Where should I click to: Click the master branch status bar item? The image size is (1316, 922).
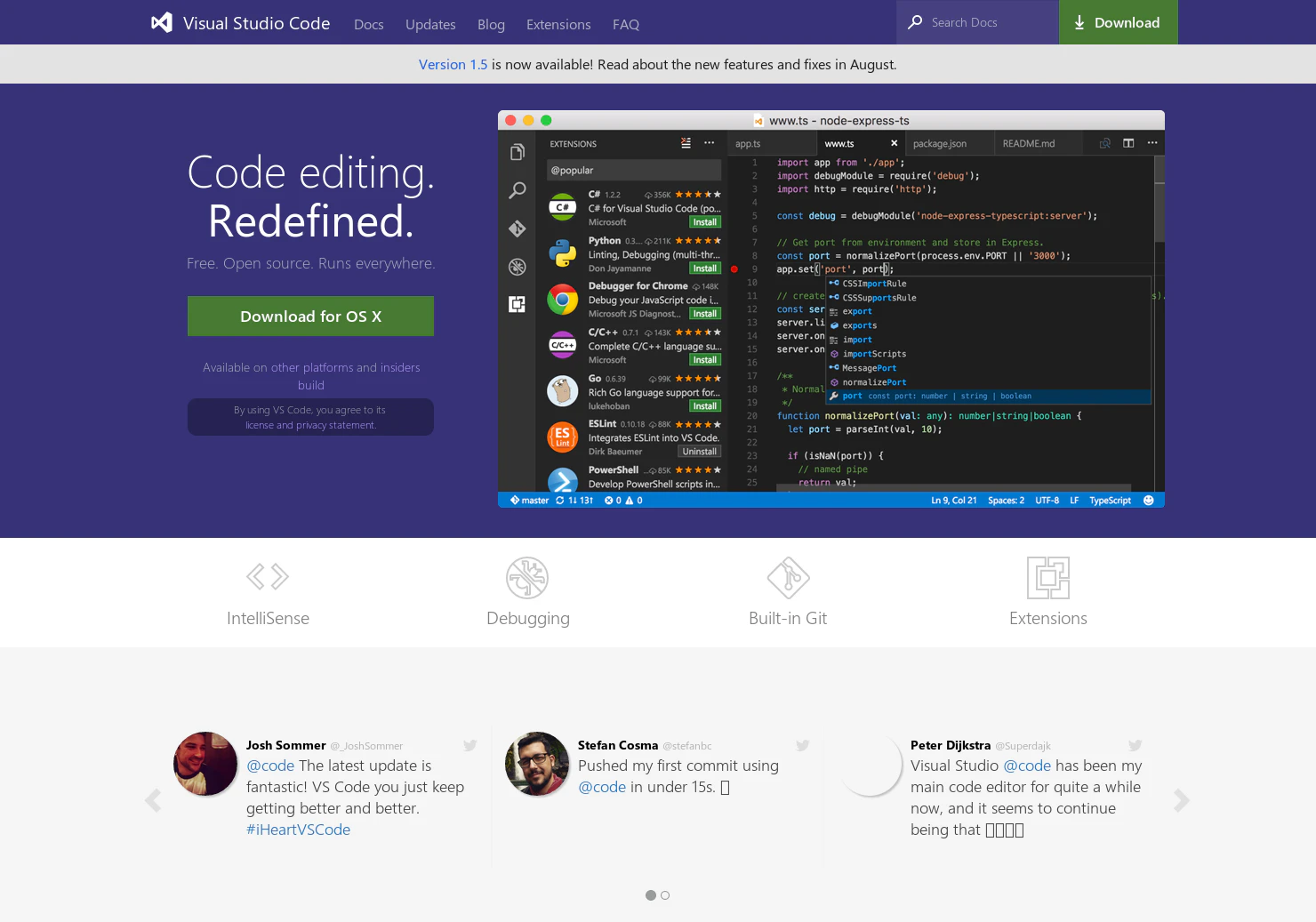click(530, 501)
